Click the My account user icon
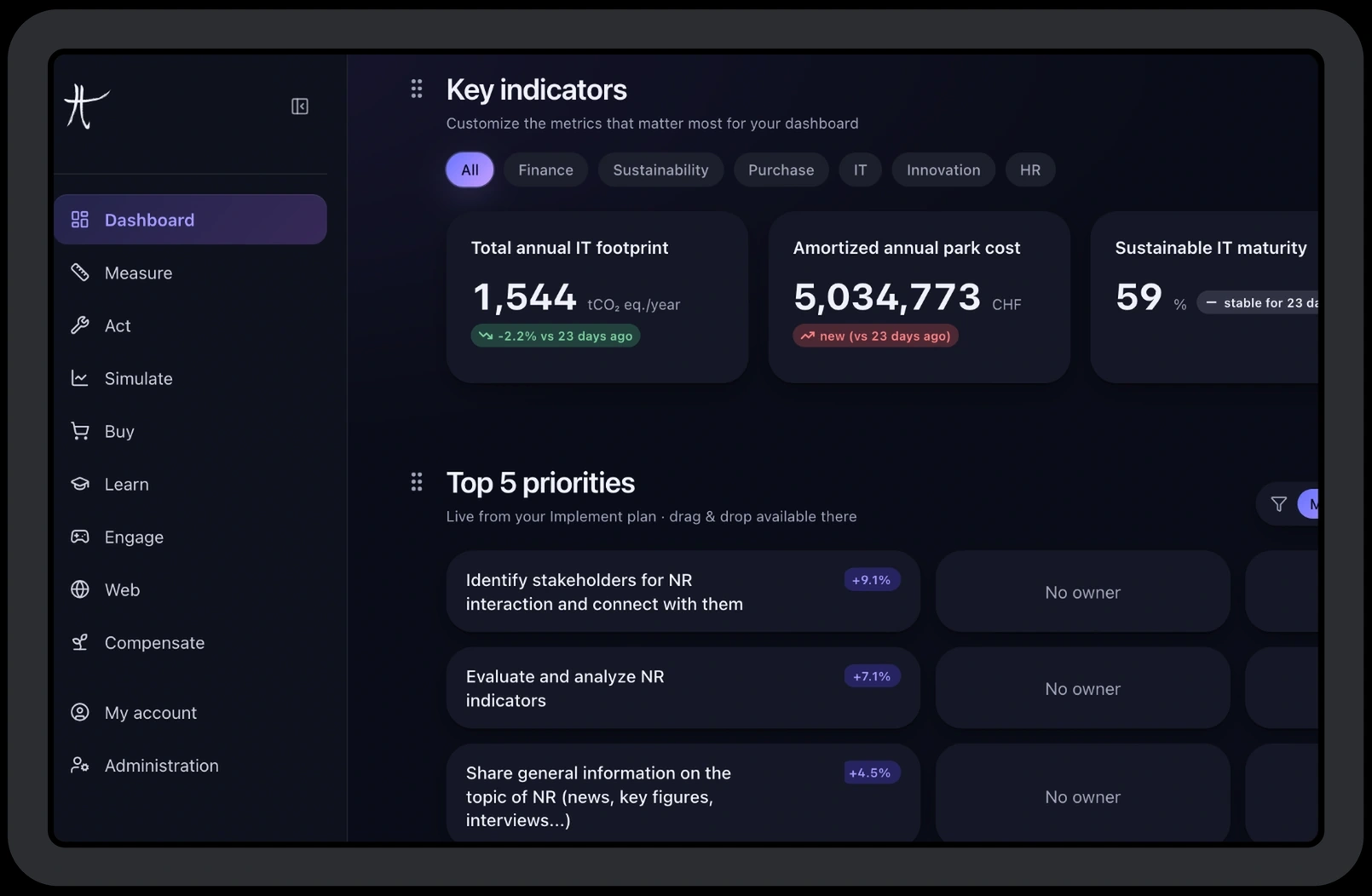This screenshot has height=896, width=1372. click(80, 712)
